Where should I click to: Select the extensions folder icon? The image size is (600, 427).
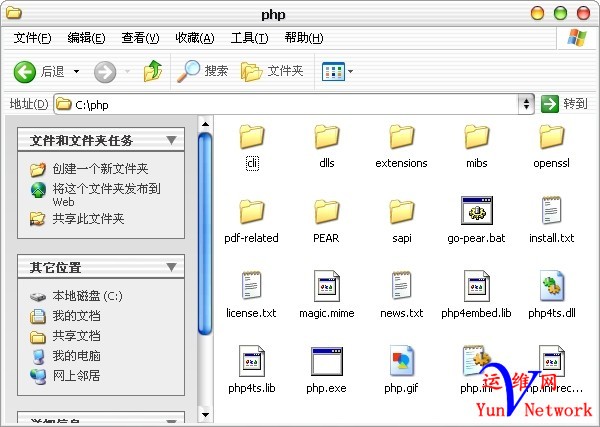tap(402, 137)
